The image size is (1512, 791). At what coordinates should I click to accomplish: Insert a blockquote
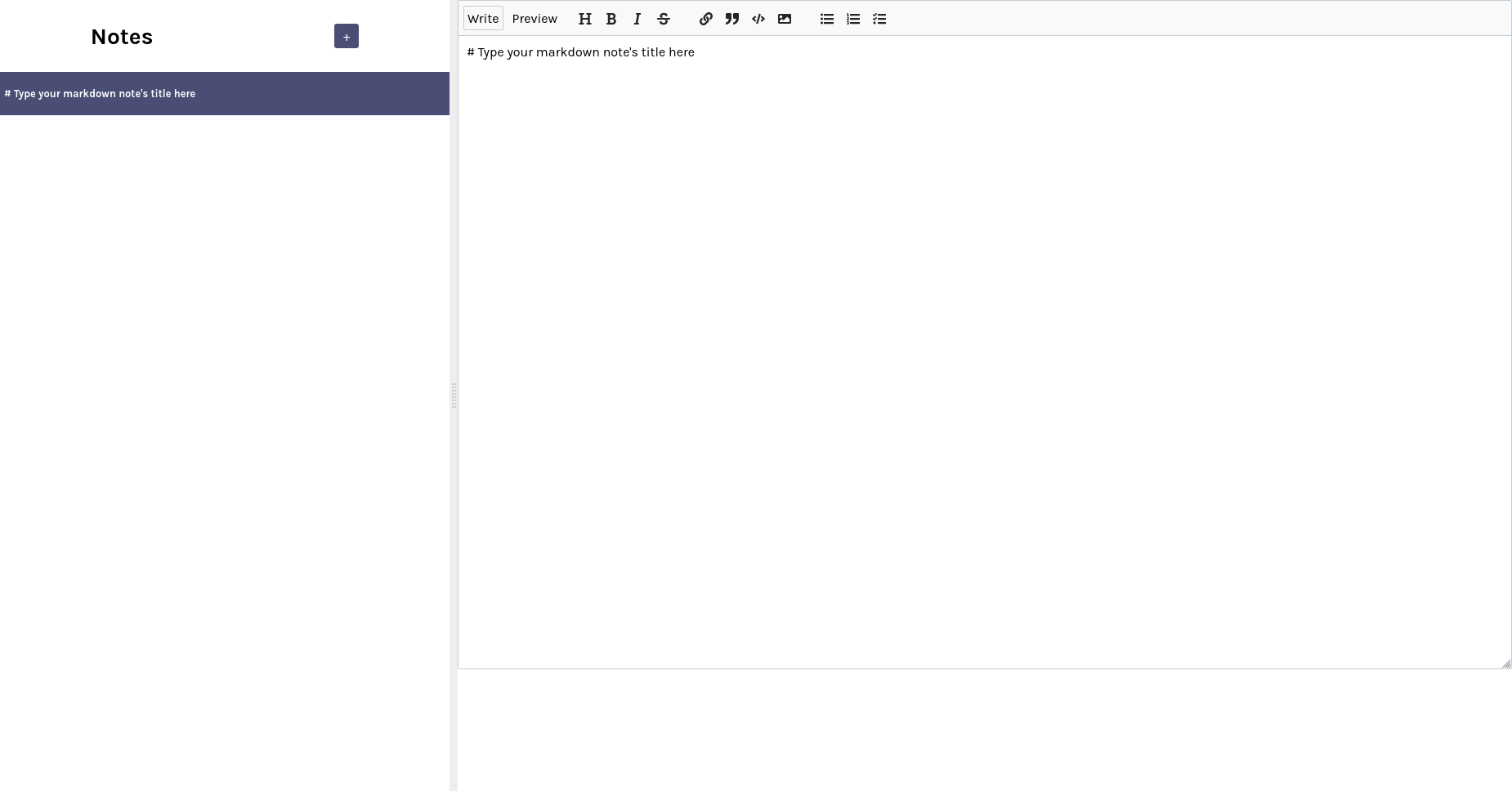coord(732,19)
